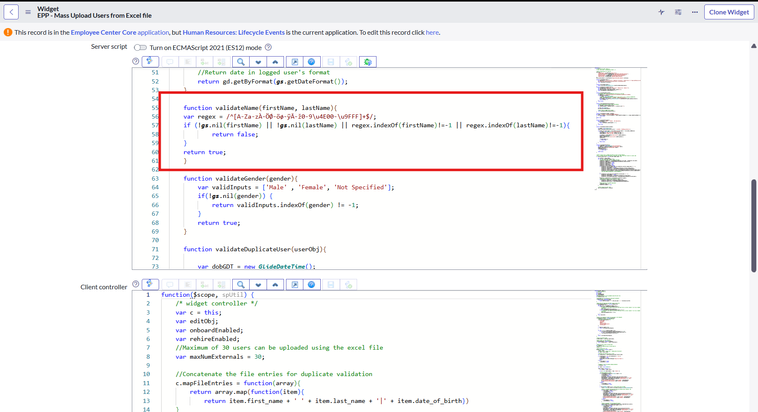
Task: Click line 55 'function validateName' in Server script
Action: 260,108
